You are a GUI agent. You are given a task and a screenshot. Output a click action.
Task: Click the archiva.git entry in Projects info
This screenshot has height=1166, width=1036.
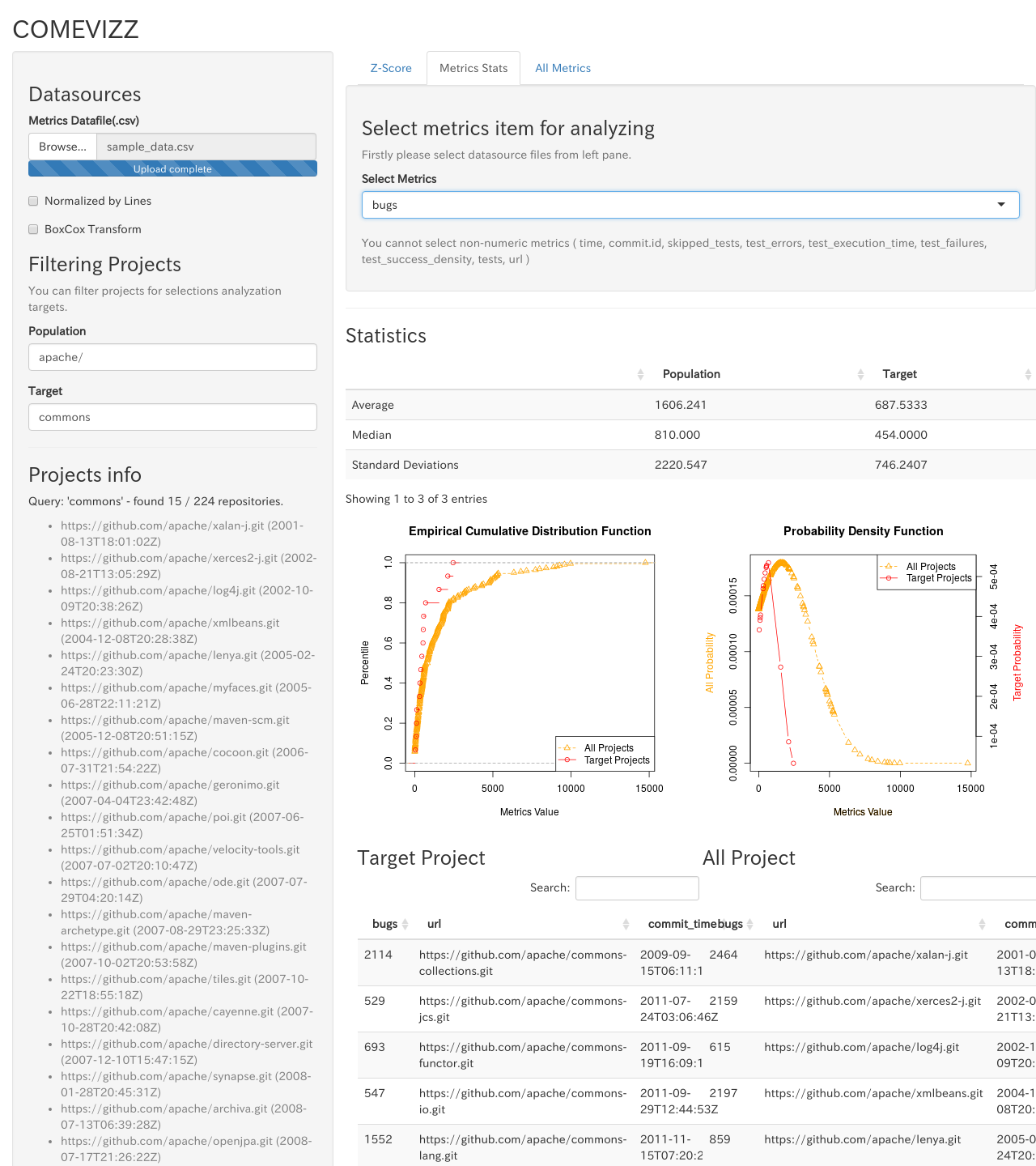184,1117
